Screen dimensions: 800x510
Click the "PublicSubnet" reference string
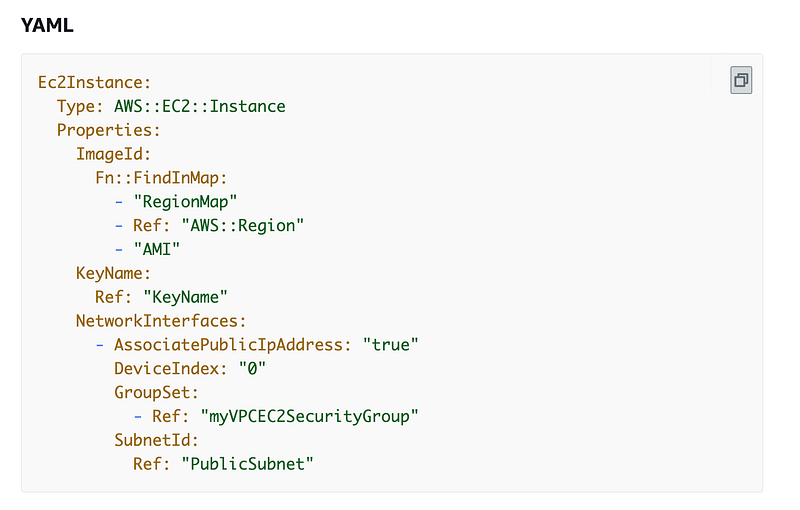click(247, 464)
